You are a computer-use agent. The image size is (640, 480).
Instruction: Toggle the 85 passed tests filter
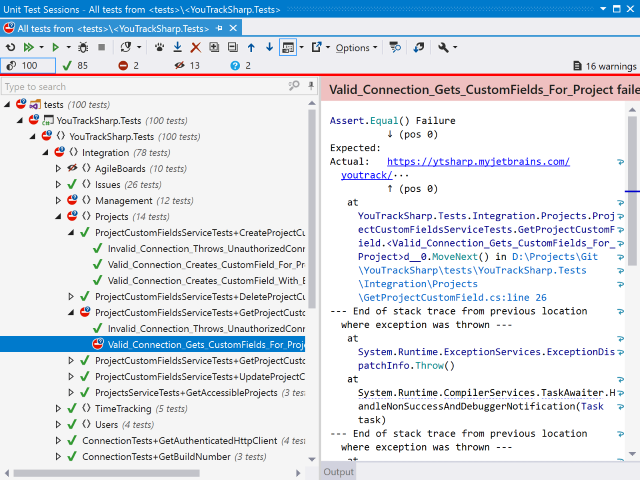tap(76, 66)
